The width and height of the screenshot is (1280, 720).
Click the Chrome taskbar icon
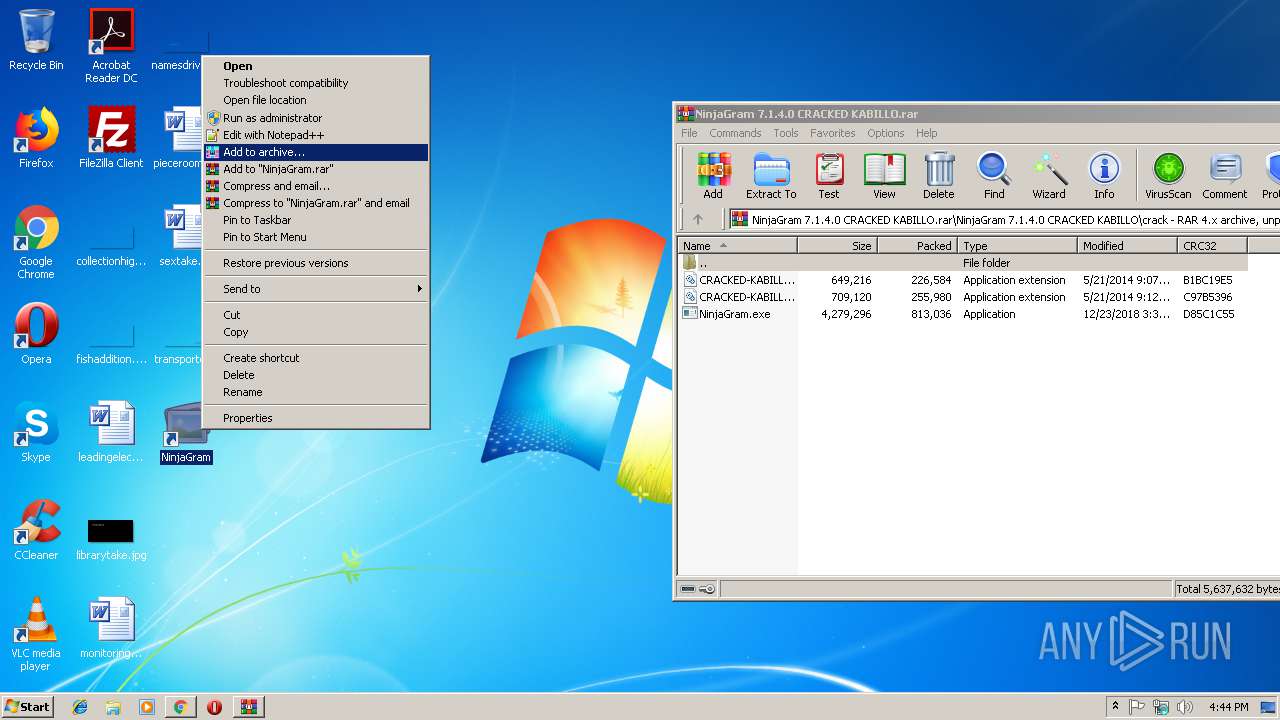pyautogui.click(x=180, y=707)
